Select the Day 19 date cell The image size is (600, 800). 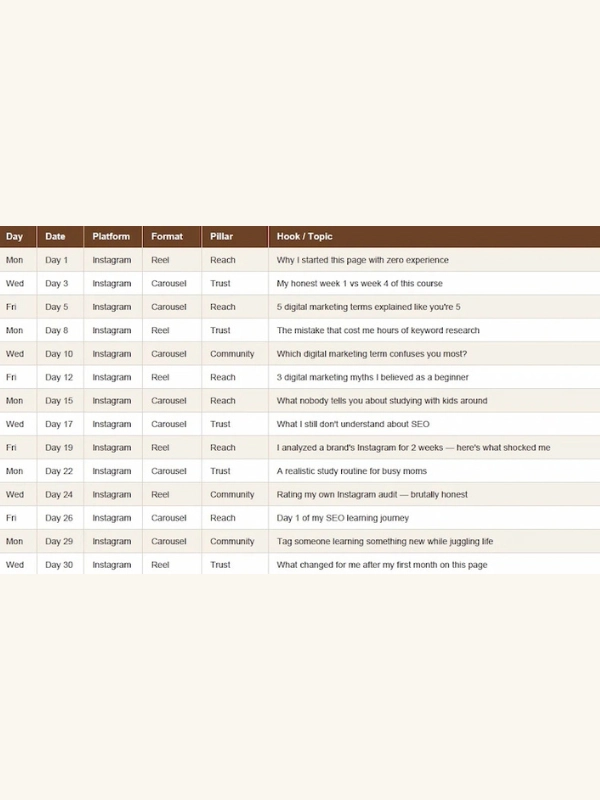[x=60, y=447]
